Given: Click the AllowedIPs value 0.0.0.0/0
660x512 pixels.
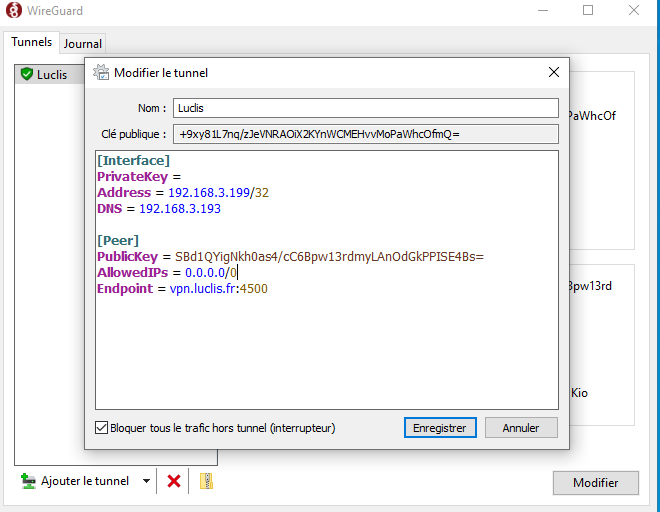Looking at the screenshot, I should 211,273.
